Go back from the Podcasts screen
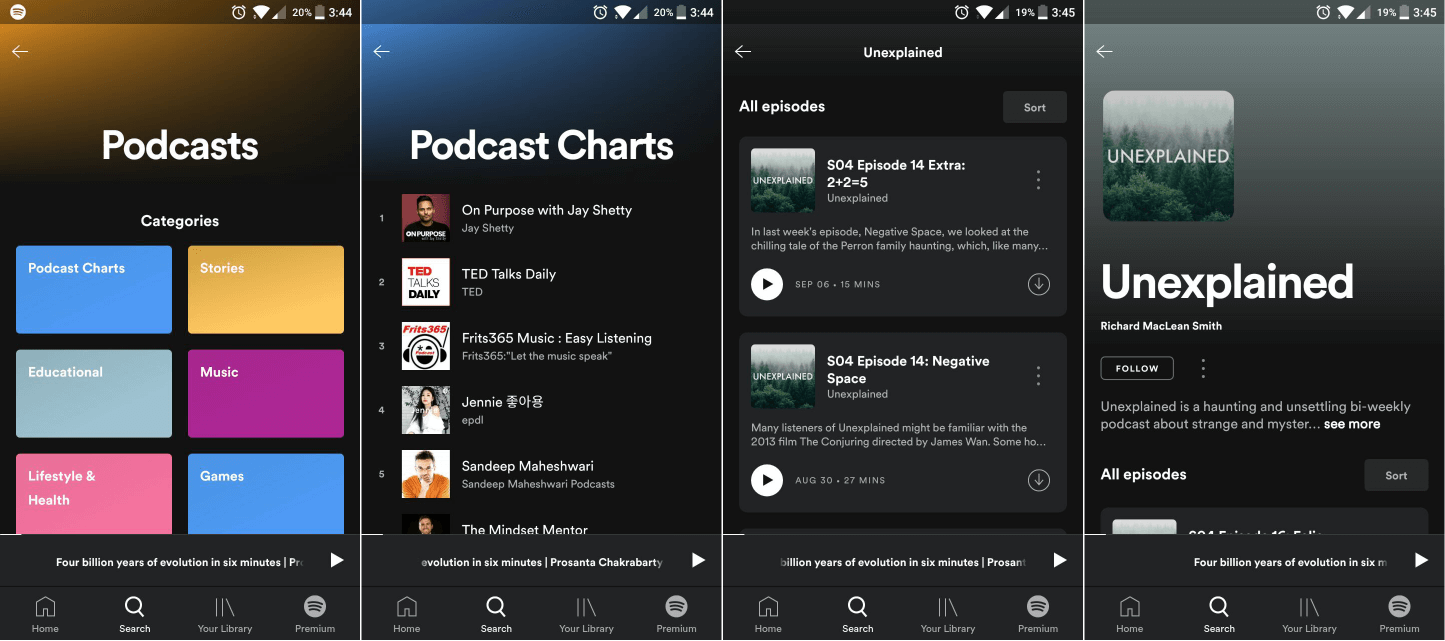 (x=20, y=52)
